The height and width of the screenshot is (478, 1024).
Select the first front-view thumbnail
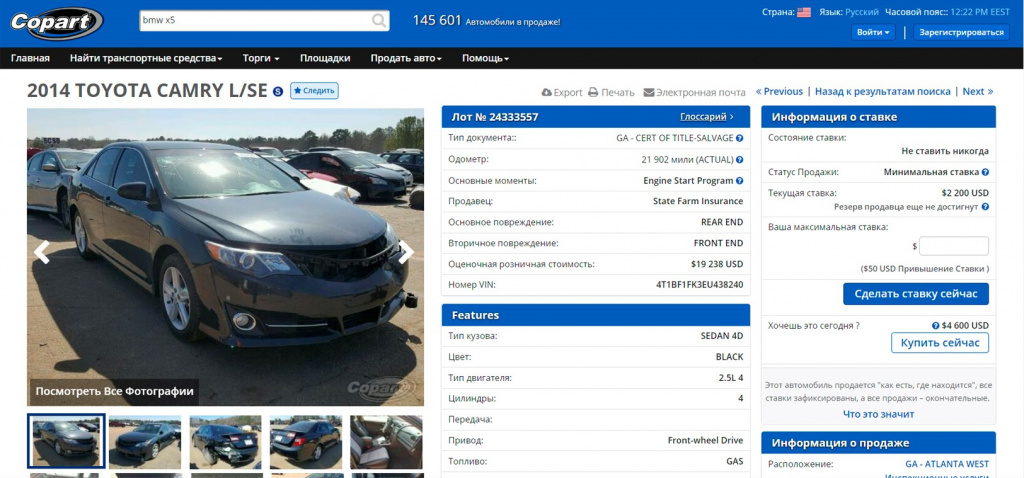click(x=66, y=441)
